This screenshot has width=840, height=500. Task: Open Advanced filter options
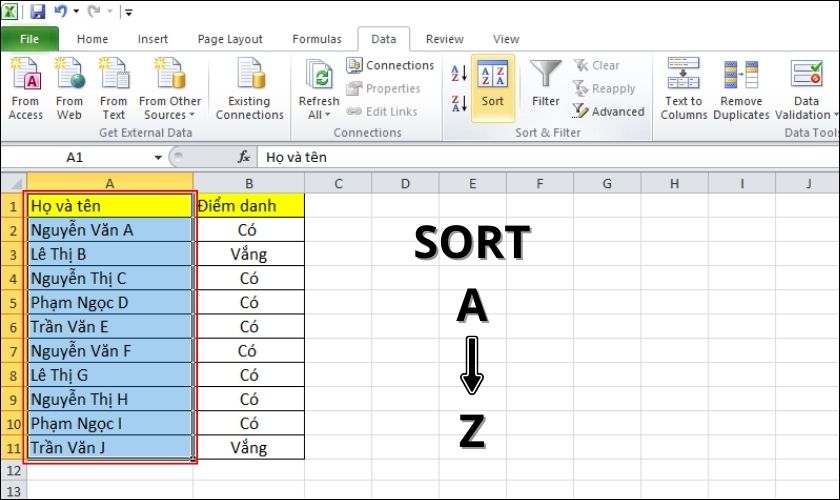(x=608, y=111)
